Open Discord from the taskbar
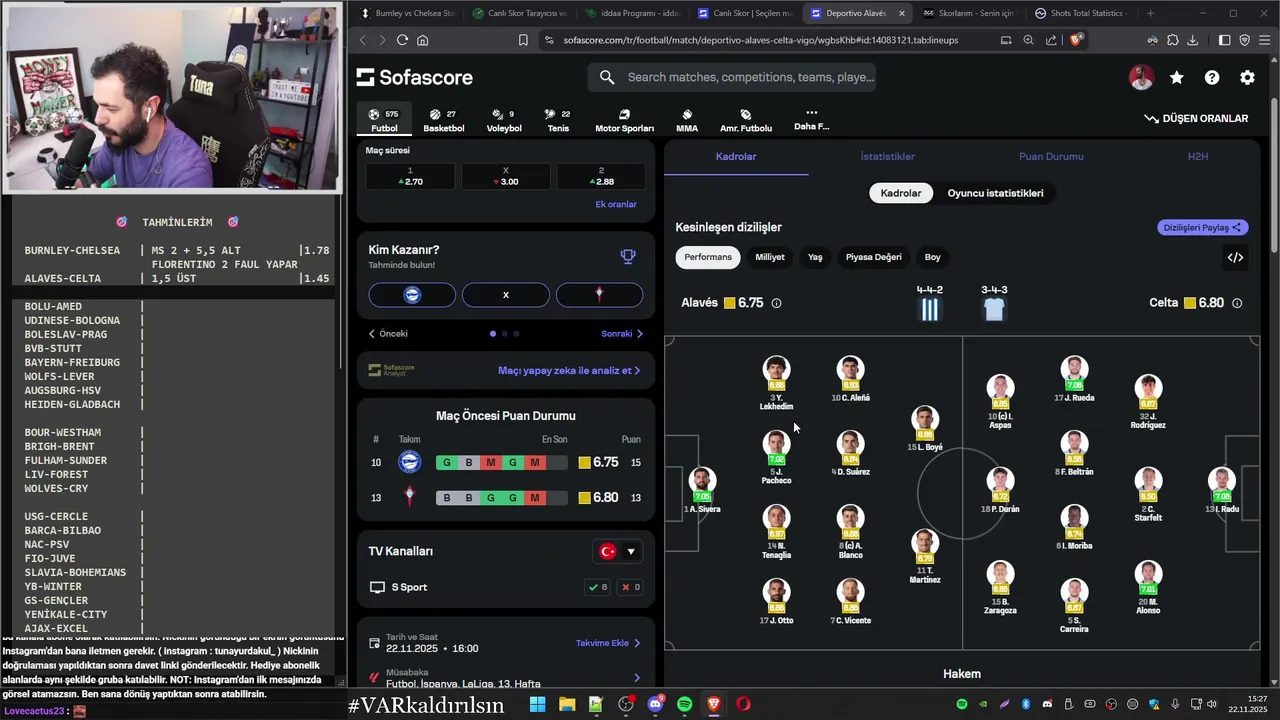This screenshot has width=1280, height=720. click(x=655, y=705)
